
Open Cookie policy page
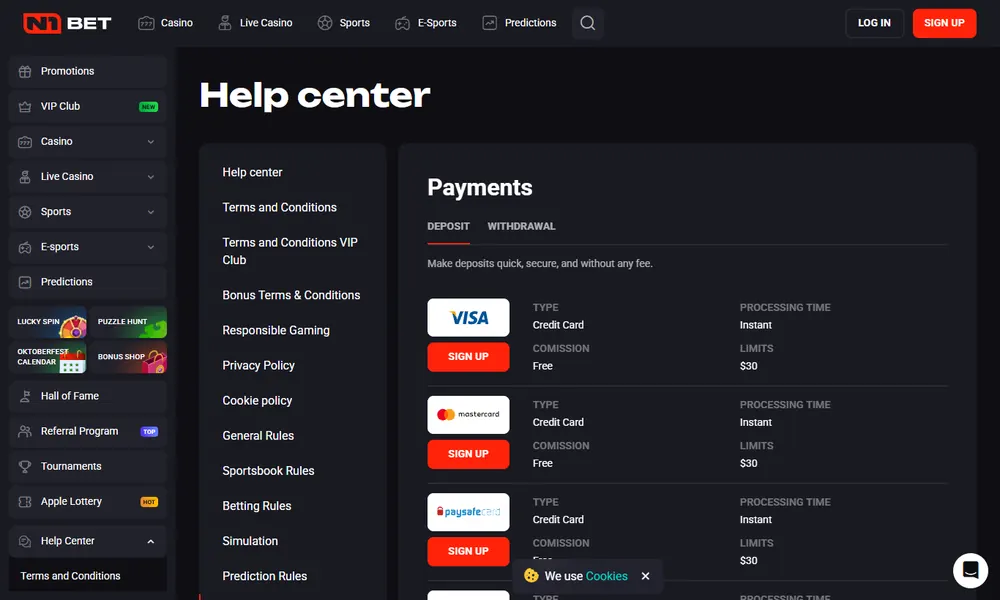257,400
